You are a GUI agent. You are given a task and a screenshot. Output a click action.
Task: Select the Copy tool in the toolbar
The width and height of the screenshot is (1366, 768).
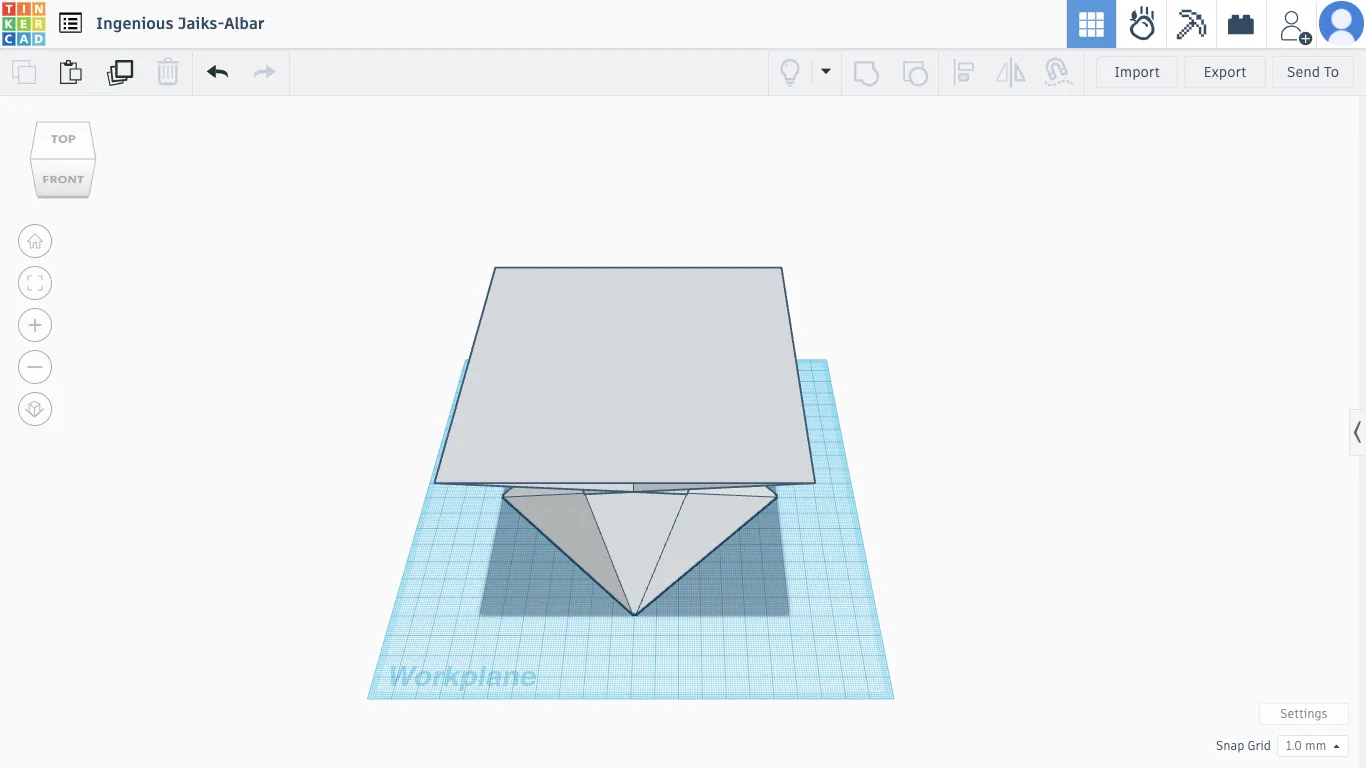click(x=23, y=72)
